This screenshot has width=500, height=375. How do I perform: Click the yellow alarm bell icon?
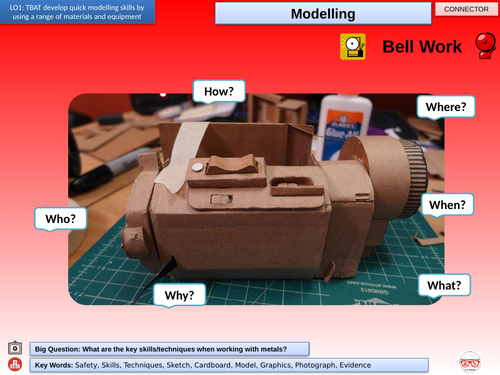tap(353, 47)
